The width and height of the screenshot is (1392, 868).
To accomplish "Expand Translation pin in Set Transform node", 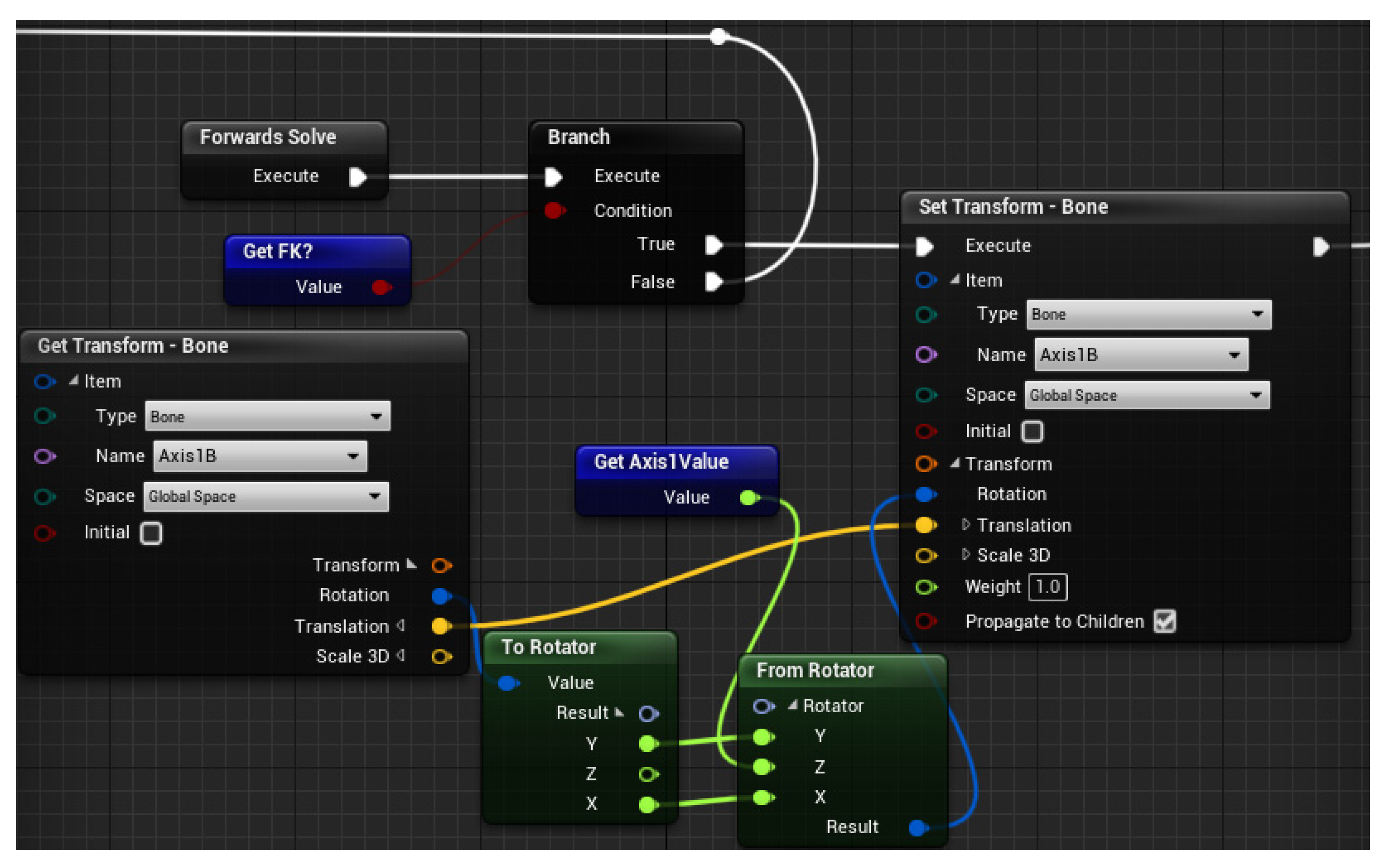I will pos(966,525).
